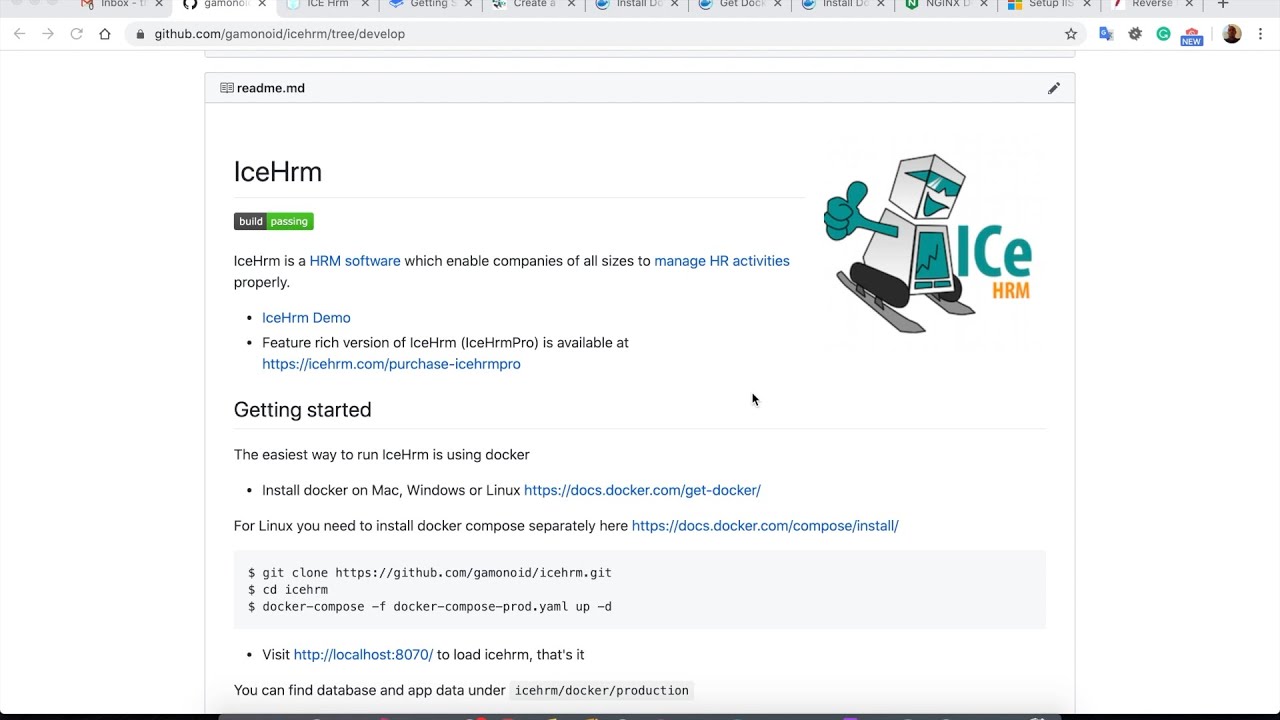Click the build passing badge
Viewport: 1280px width, 720px height.
274,221
